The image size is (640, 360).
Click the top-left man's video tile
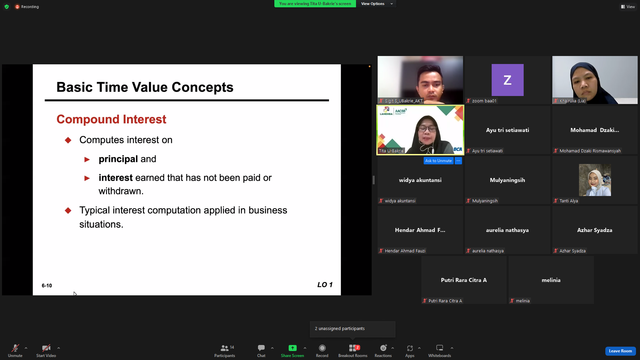coord(420,80)
